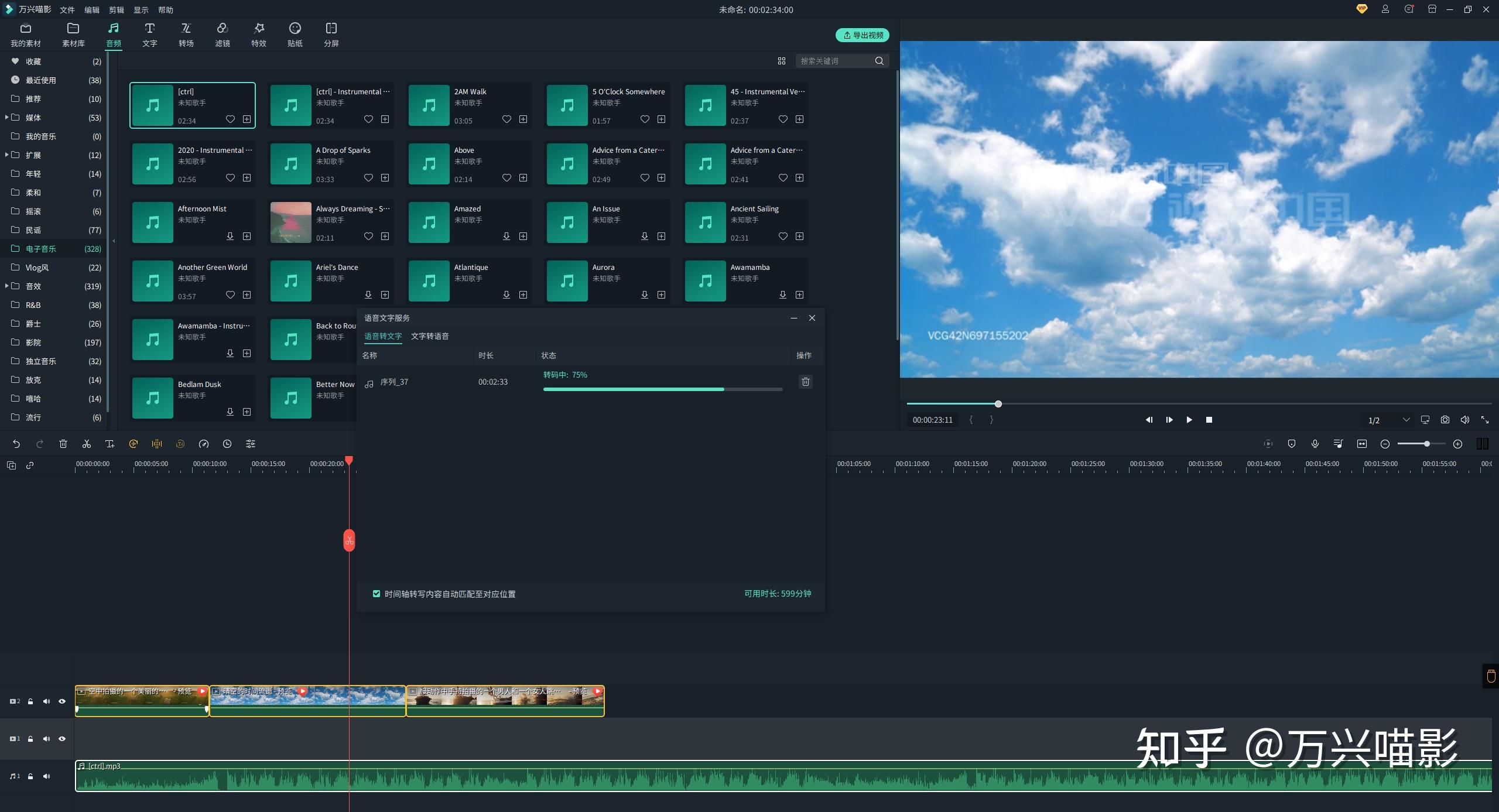Favorite the 2AM Walk track heart
The image size is (1499, 812).
coord(506,119)
